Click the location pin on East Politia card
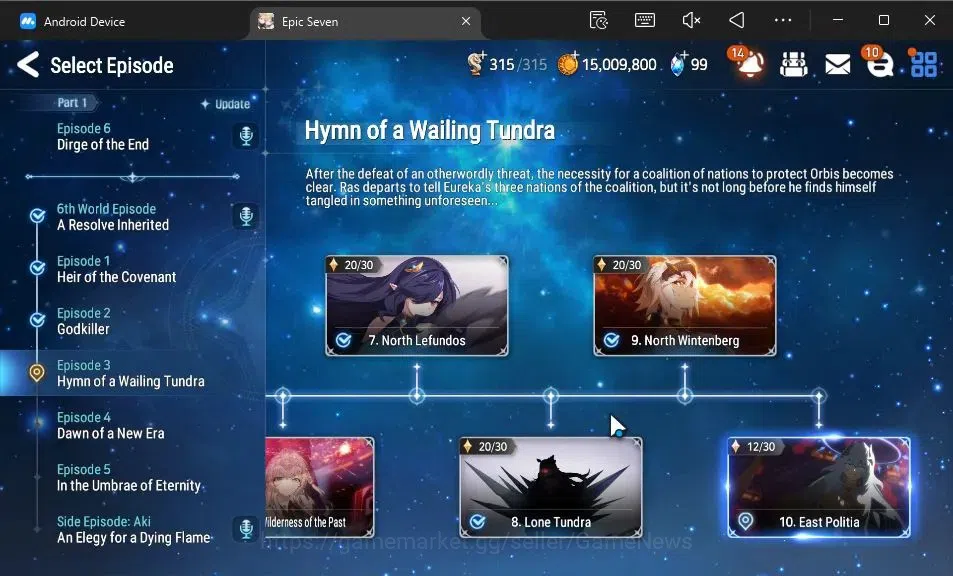This screenshot has height=576, width=953. tap(745, 521)
